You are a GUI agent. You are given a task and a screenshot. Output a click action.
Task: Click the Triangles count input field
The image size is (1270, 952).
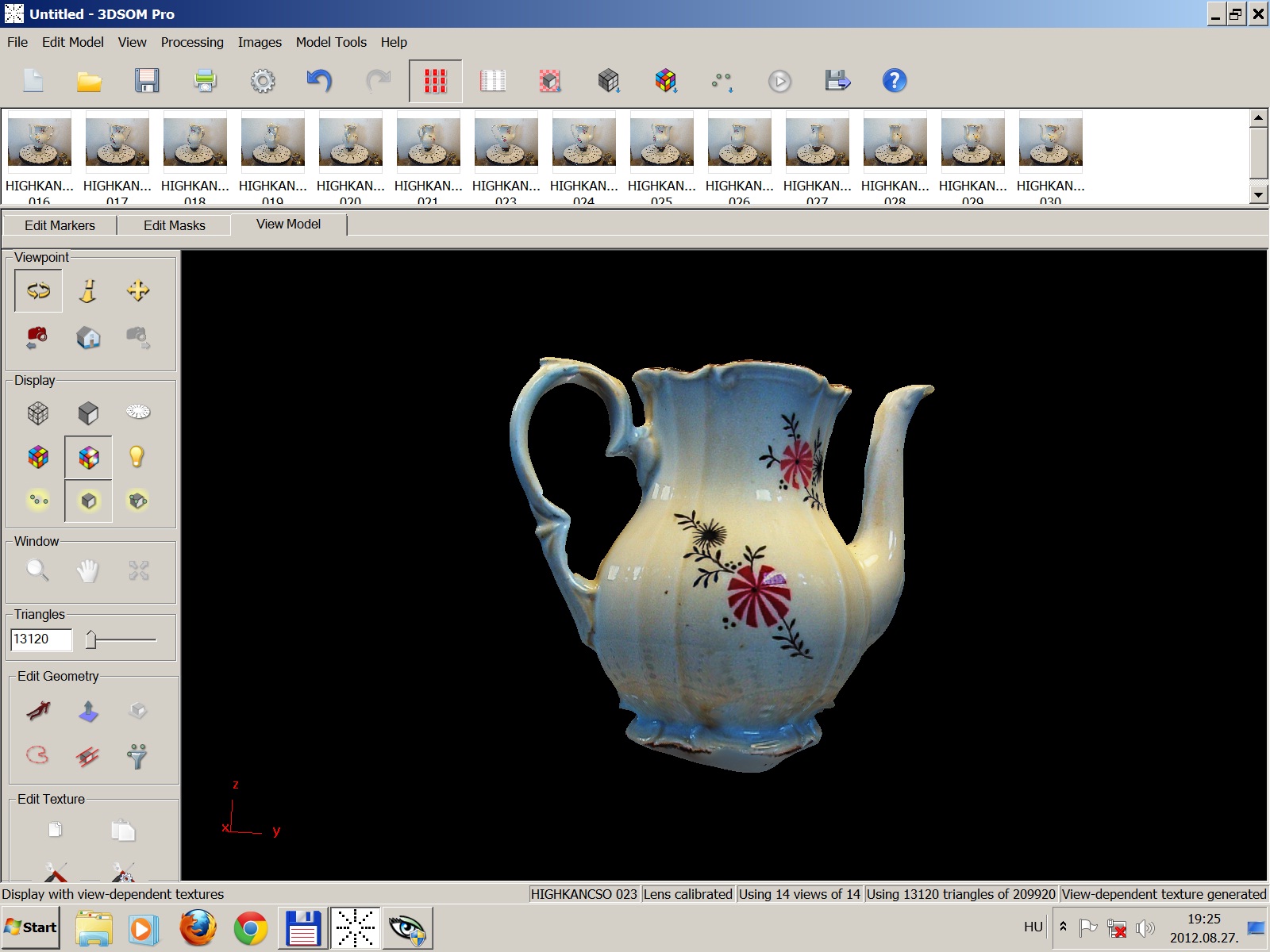pyautogui.click(x=40, y=639)
